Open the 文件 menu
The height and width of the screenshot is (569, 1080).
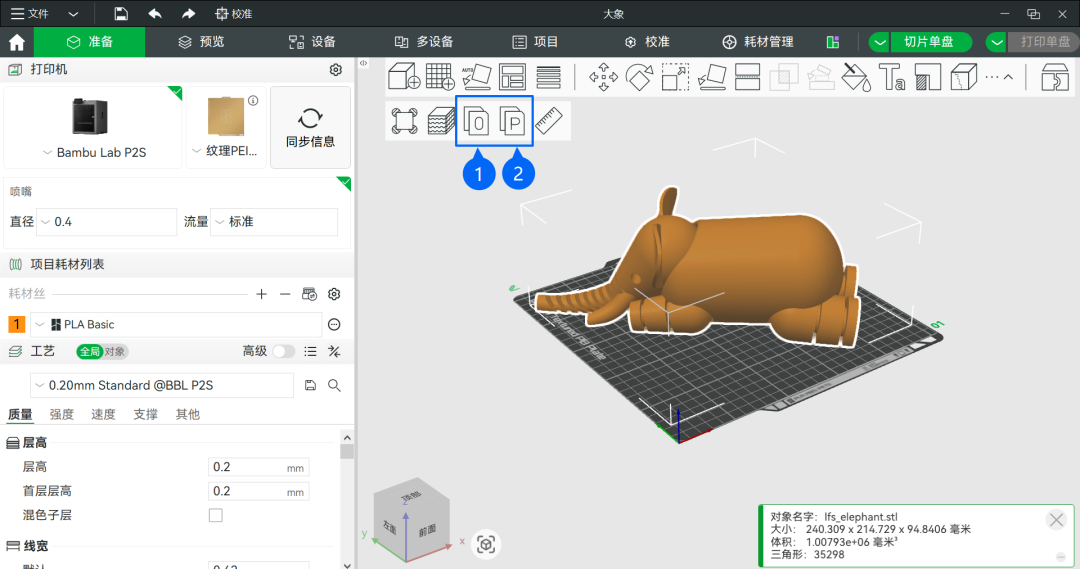coord(29,14)
